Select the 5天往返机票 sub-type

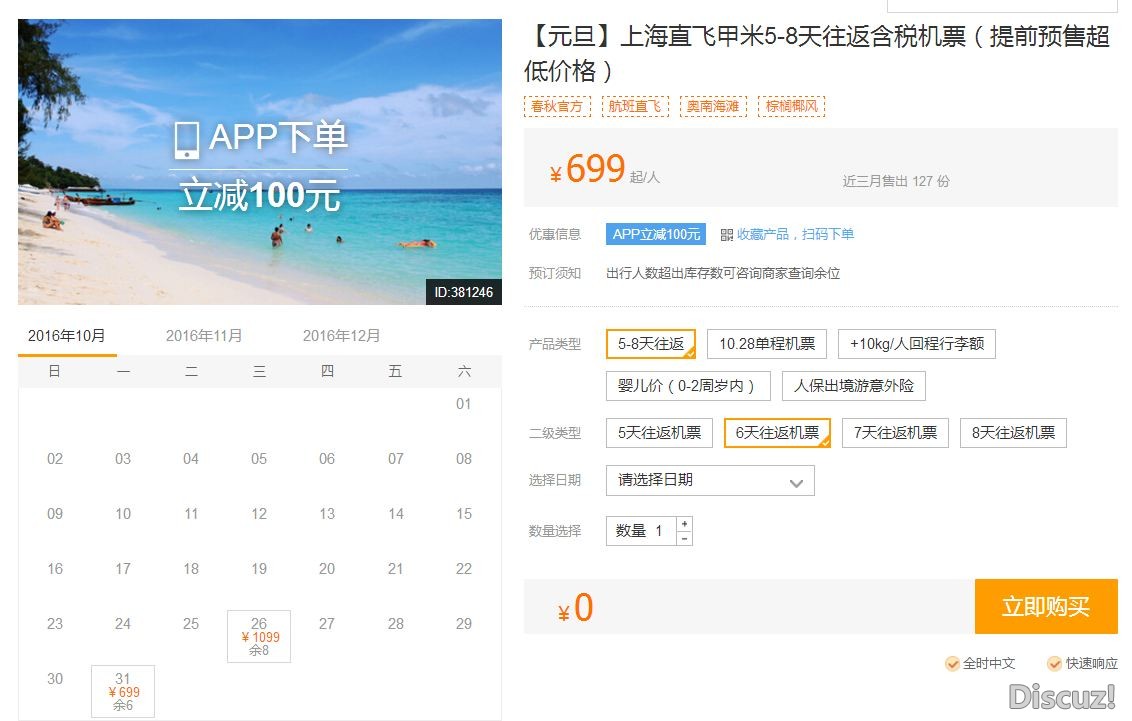pos(659,433)
